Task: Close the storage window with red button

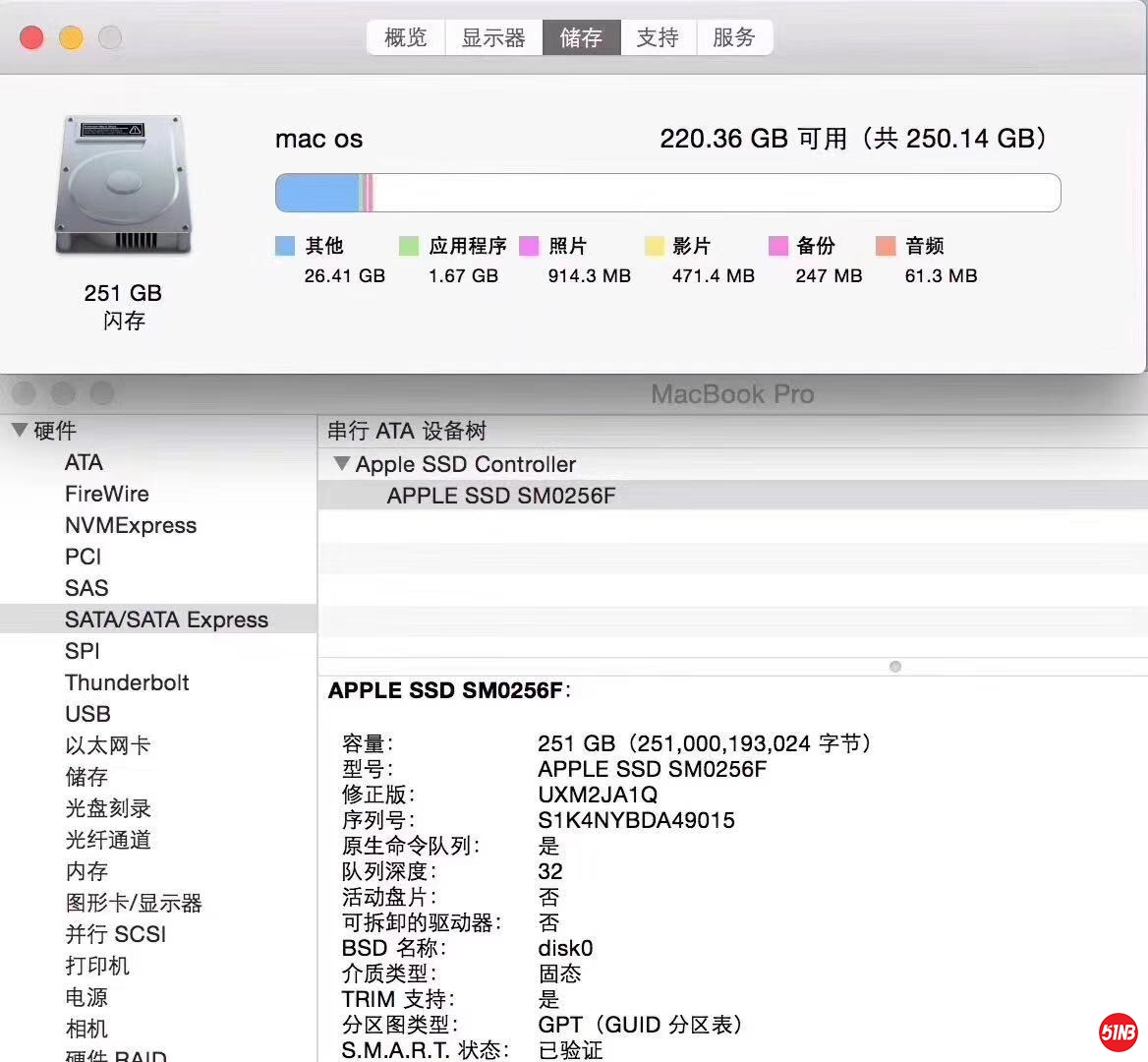Action: tap(32, 38)
